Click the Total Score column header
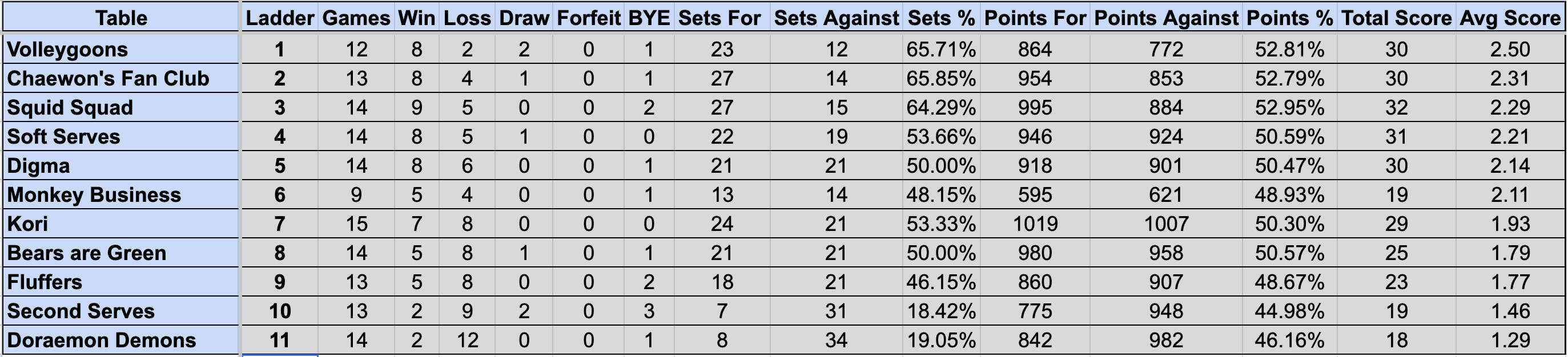Screen dimensions: 1568x357 click(1396, 18)
